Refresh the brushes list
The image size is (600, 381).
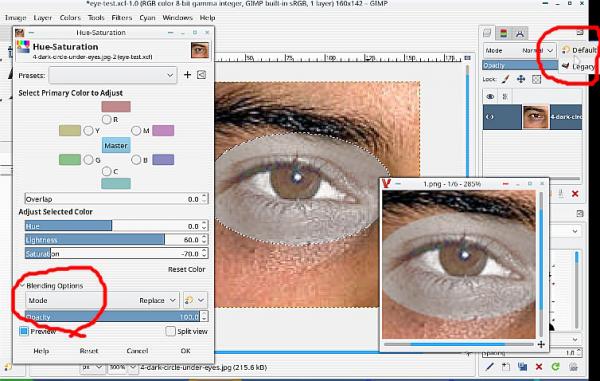click(x=556, y=367)
